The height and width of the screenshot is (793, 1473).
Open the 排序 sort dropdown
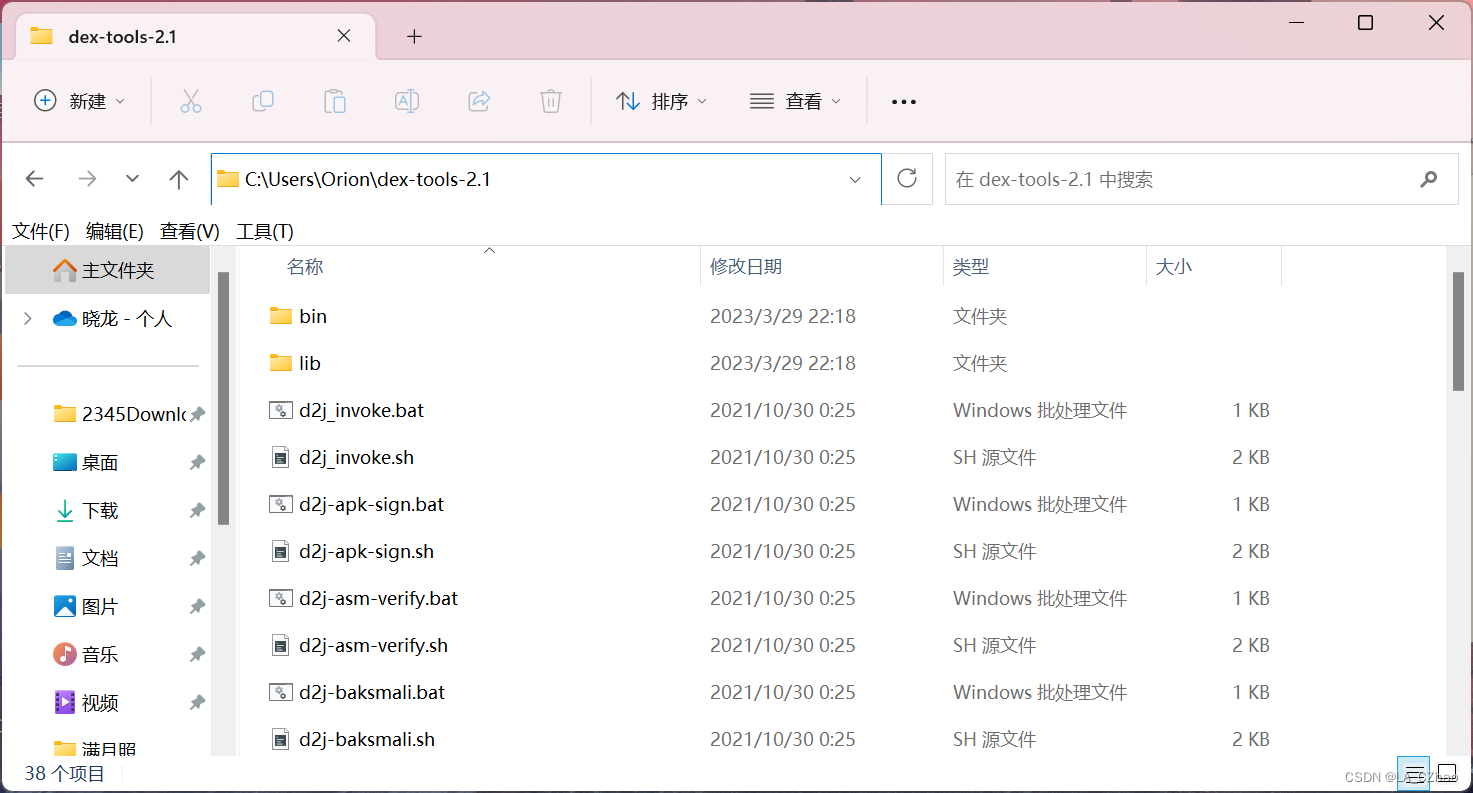661,101
